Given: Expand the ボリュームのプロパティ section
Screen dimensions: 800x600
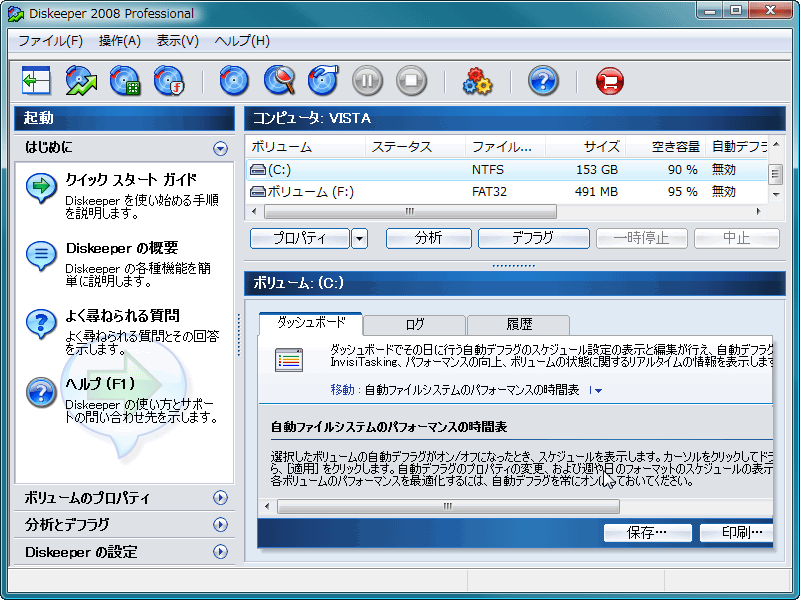Looking at the screenshot, I should point(220,497).
